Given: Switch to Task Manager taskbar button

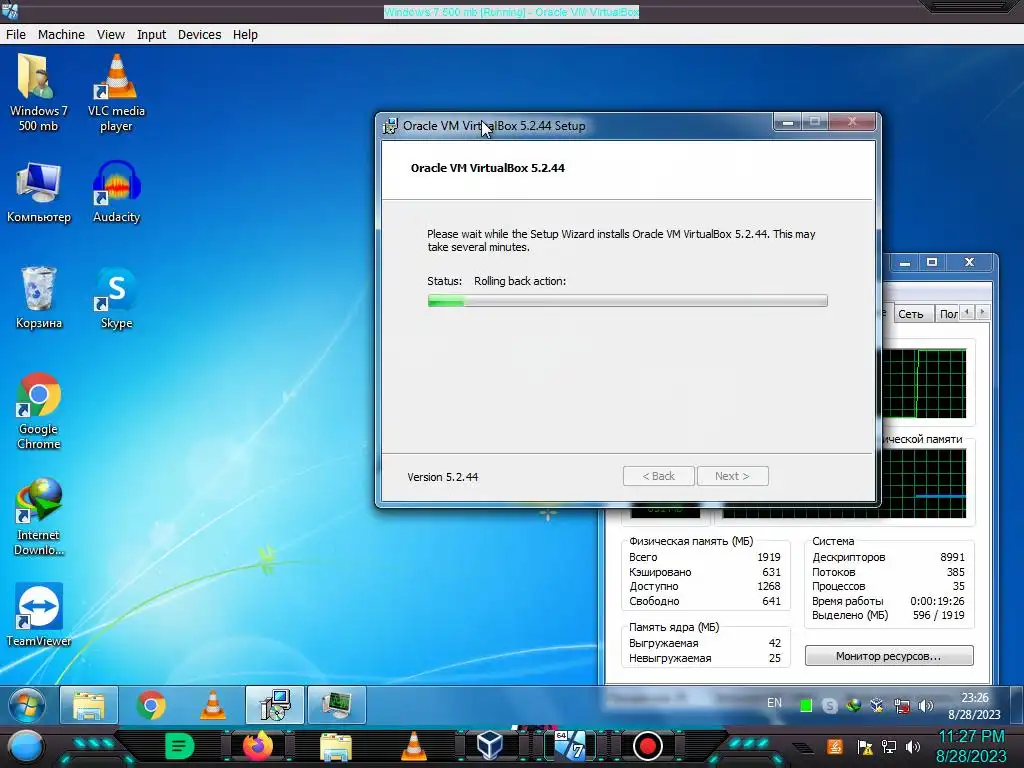Looking at the screenshot, I should click(x=336, y=705).
